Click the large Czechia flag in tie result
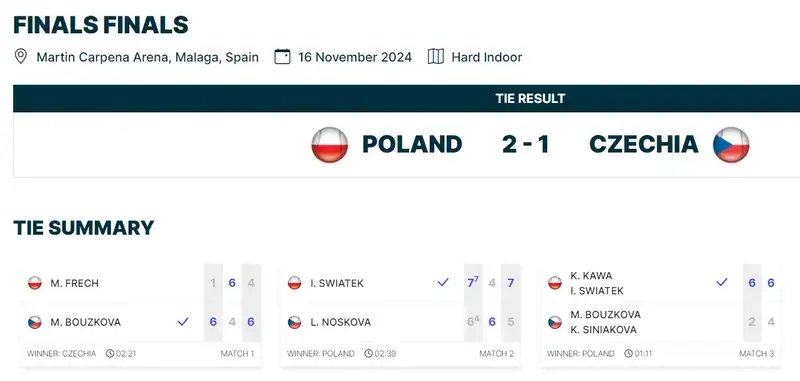The image size is (800, 381). point(731,145)
